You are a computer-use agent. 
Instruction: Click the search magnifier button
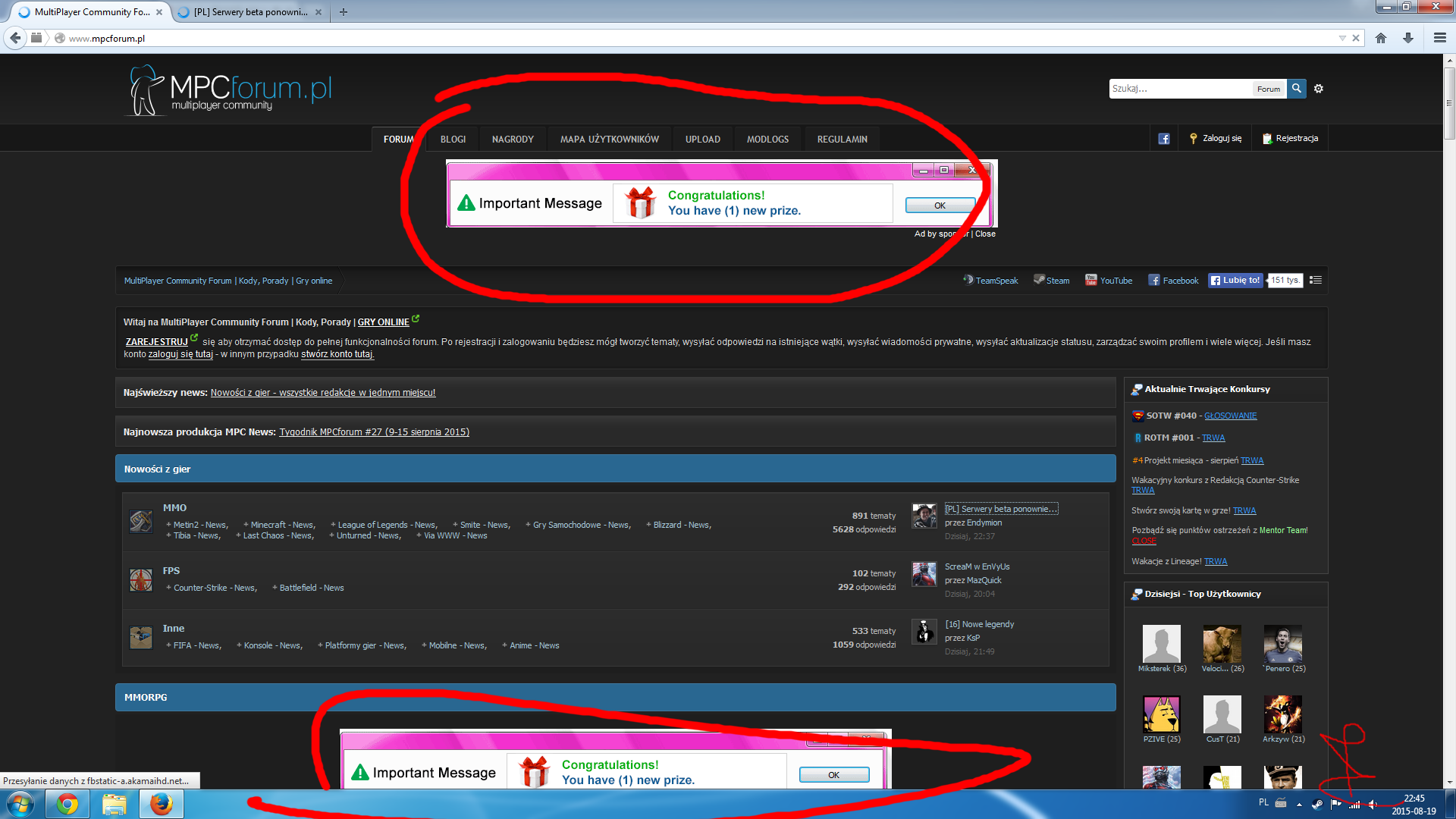(1297, 89)
